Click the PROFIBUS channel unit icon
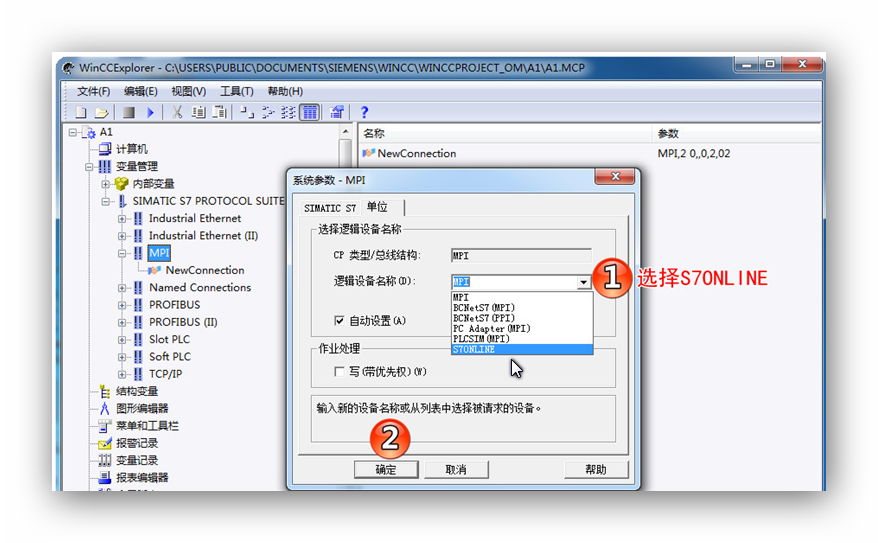Screen dimensions: 878x543 coord(138,305)
